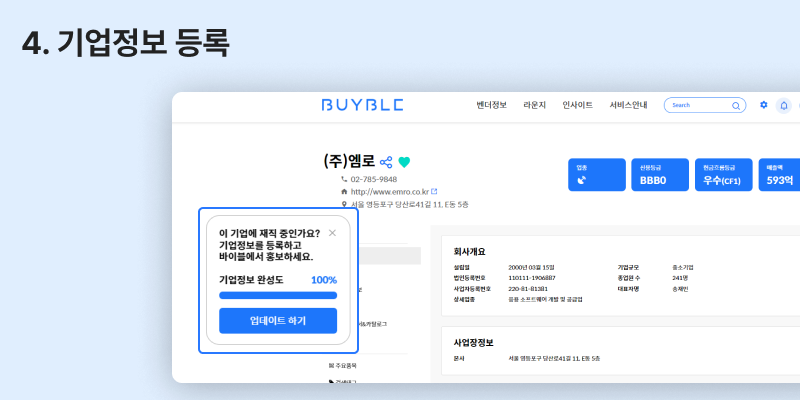Click the map pin icon by the address
Image resolution: width=800 pixels, height=400 pixels.
coord(344,204)
